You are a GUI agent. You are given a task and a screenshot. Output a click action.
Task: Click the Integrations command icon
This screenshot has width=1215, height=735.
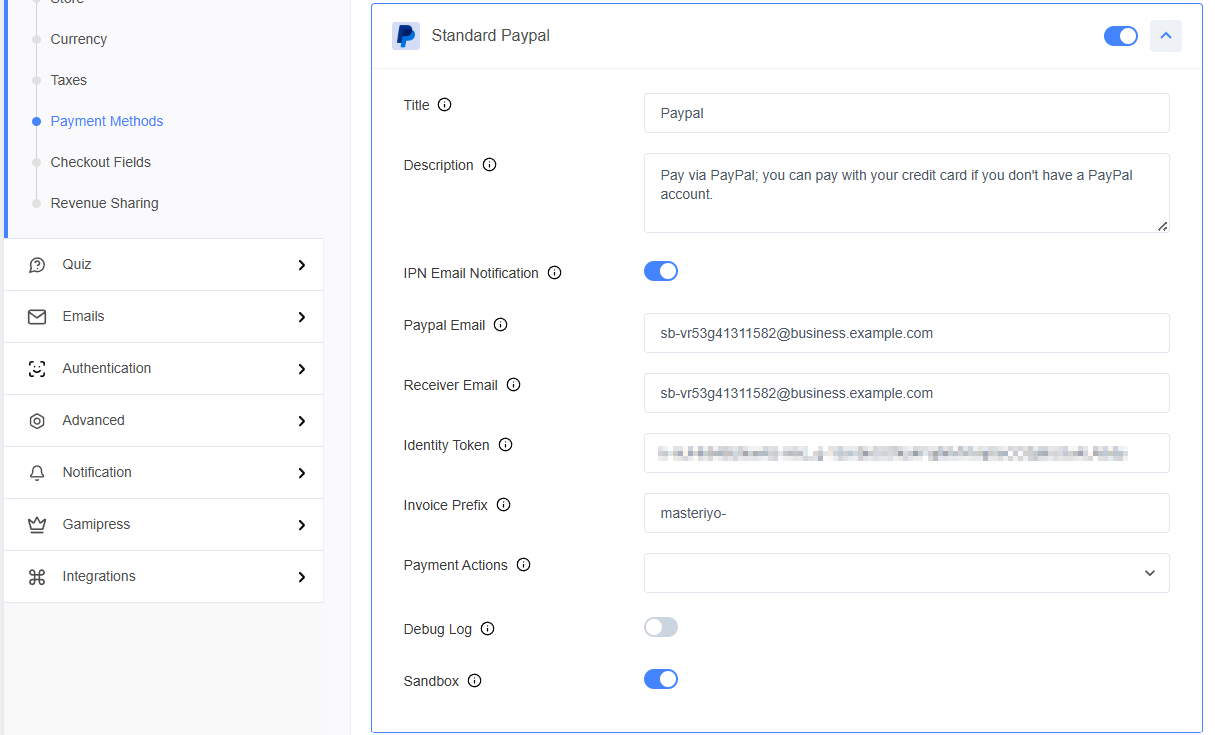coord(37,577)
